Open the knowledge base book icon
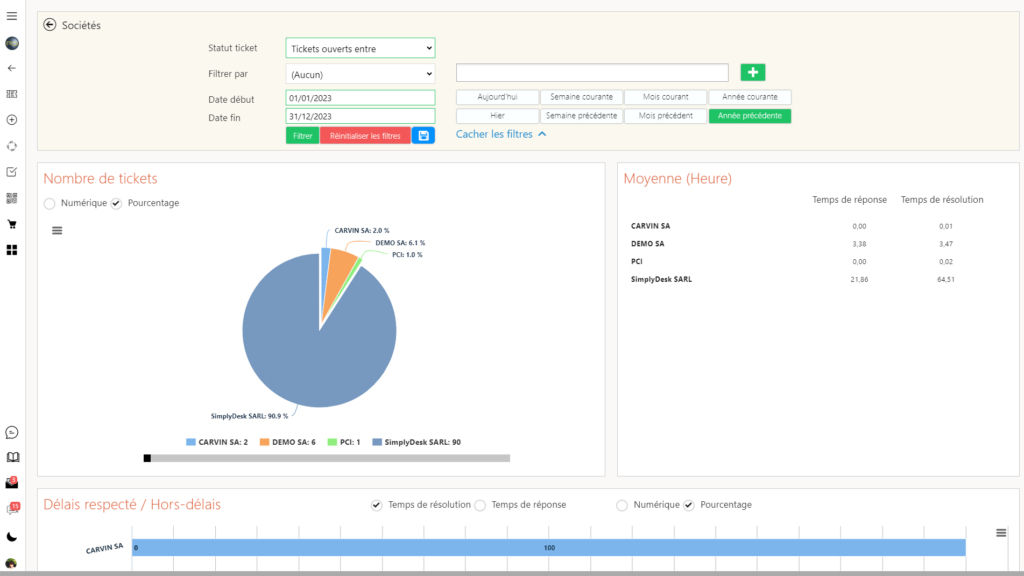Image resolution: width=1024 pixels, height=576 pixels. [x=12, y=458]
